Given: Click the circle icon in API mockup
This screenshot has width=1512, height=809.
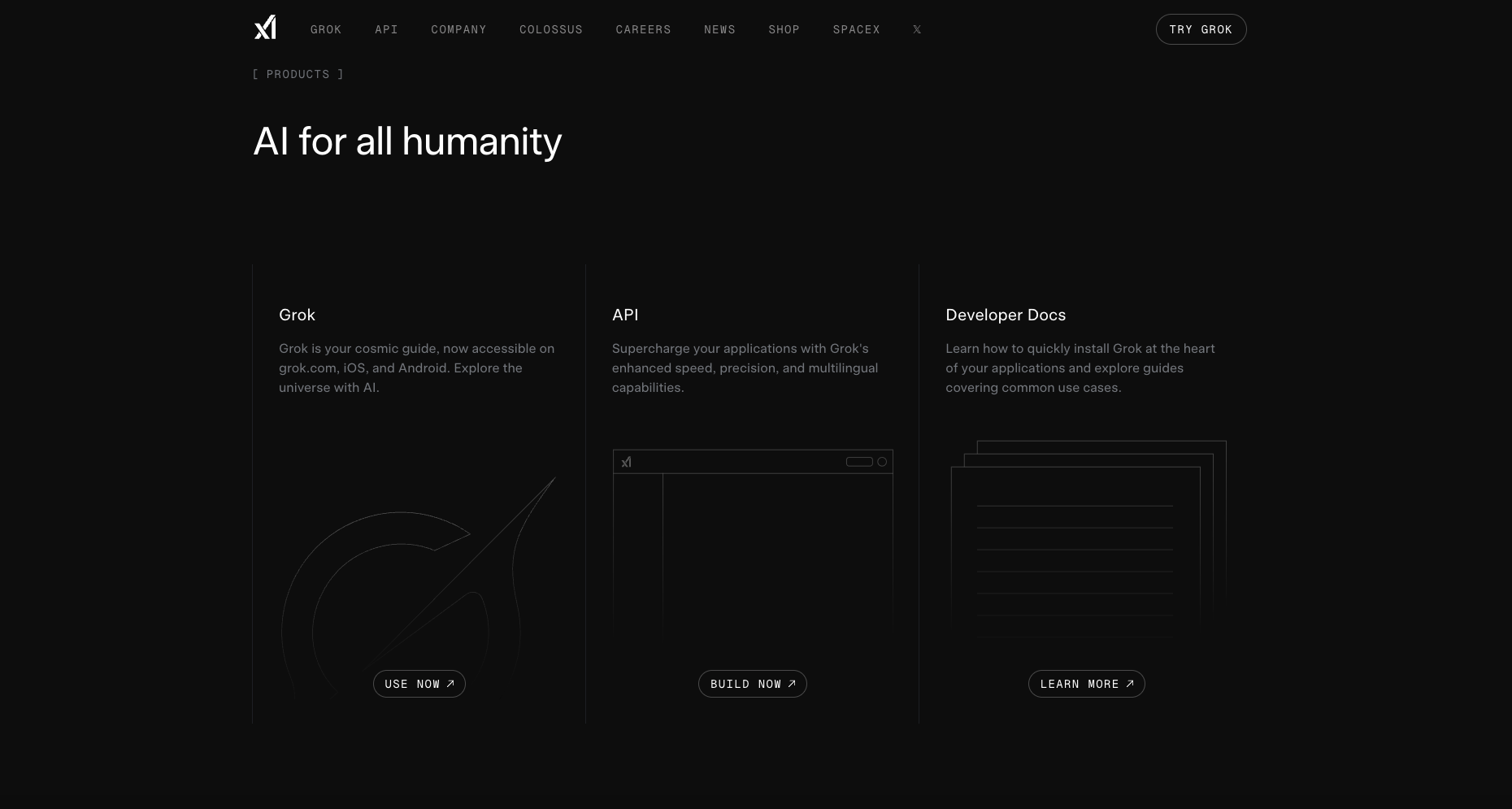Looking at the screenshot, I should 882,462.
